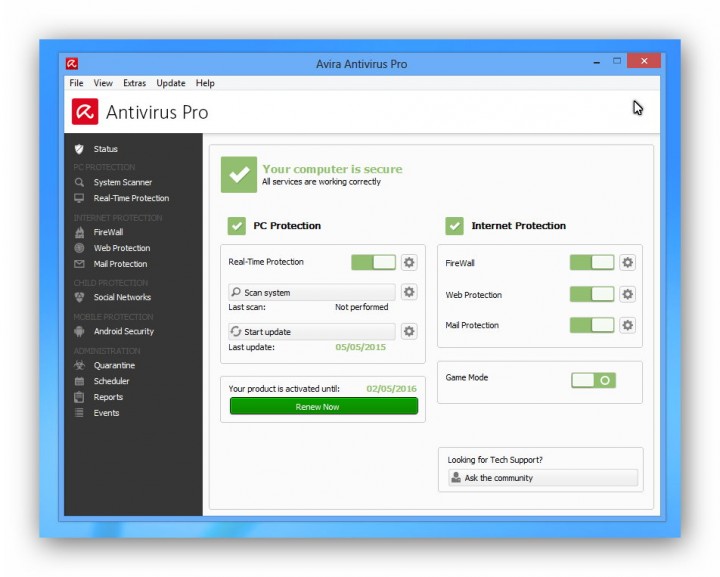The width and height of the screenshot is (720, 577).
Task: Select Android Security label in the sidebar
Action: pos(124,331)
